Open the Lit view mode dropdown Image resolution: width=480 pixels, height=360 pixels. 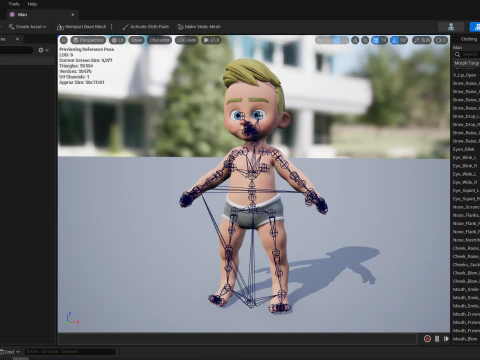point(117,40)
